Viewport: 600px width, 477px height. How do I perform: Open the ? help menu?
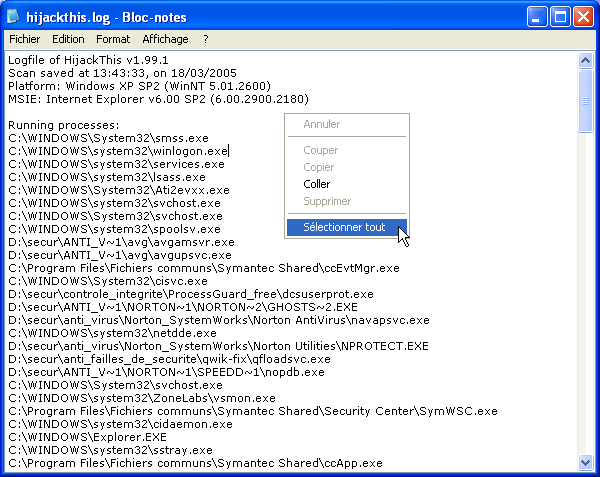pyautogui.click(x=206, y=39)
